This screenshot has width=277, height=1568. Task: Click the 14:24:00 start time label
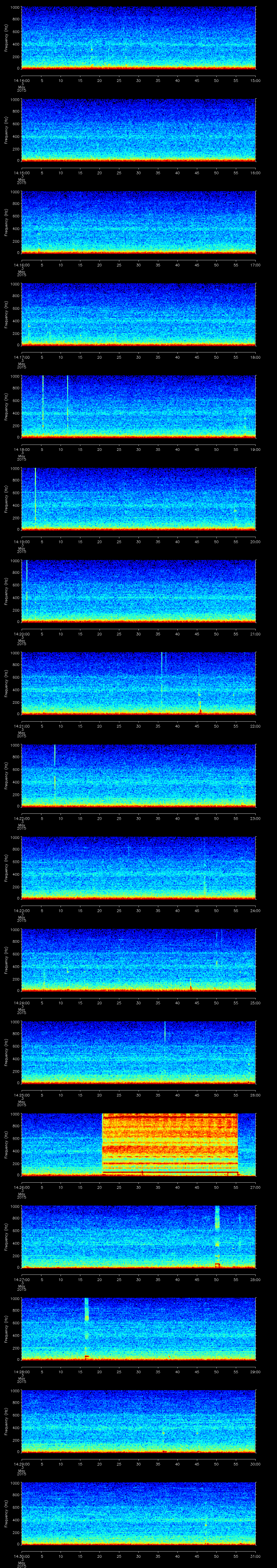21,1003
